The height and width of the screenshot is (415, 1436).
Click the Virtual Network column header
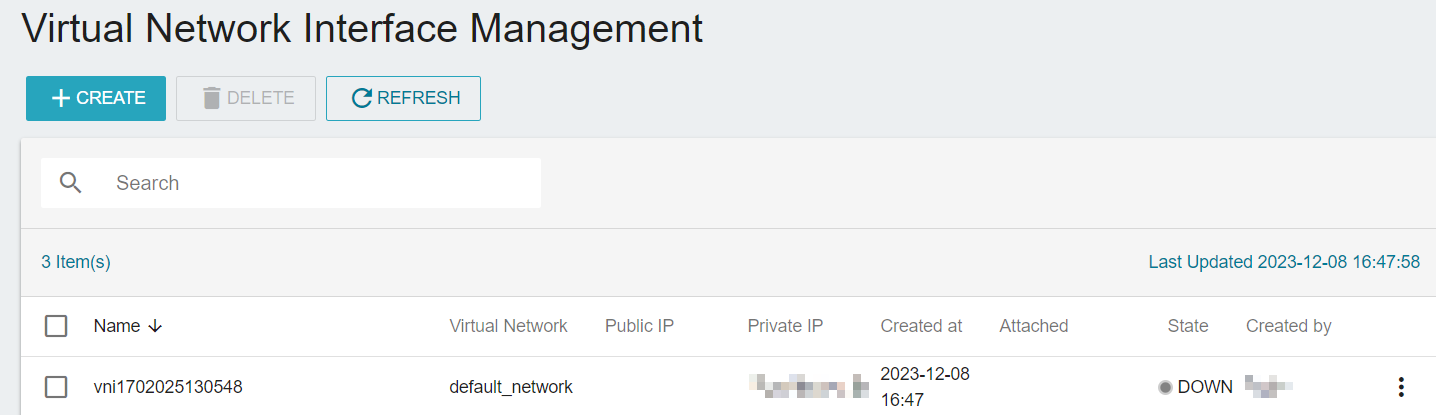pyautogui.click(x=508, y=326)
